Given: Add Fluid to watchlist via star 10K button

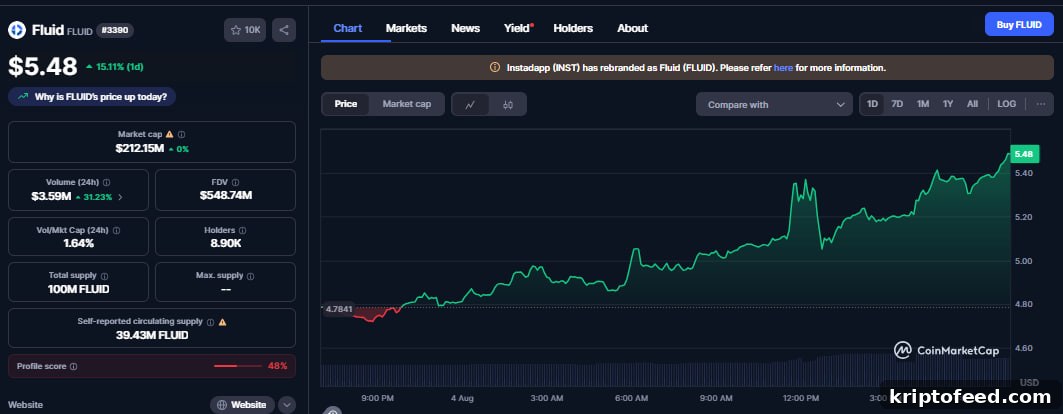Looking at the screenshot, I should (x=245, y=30).
